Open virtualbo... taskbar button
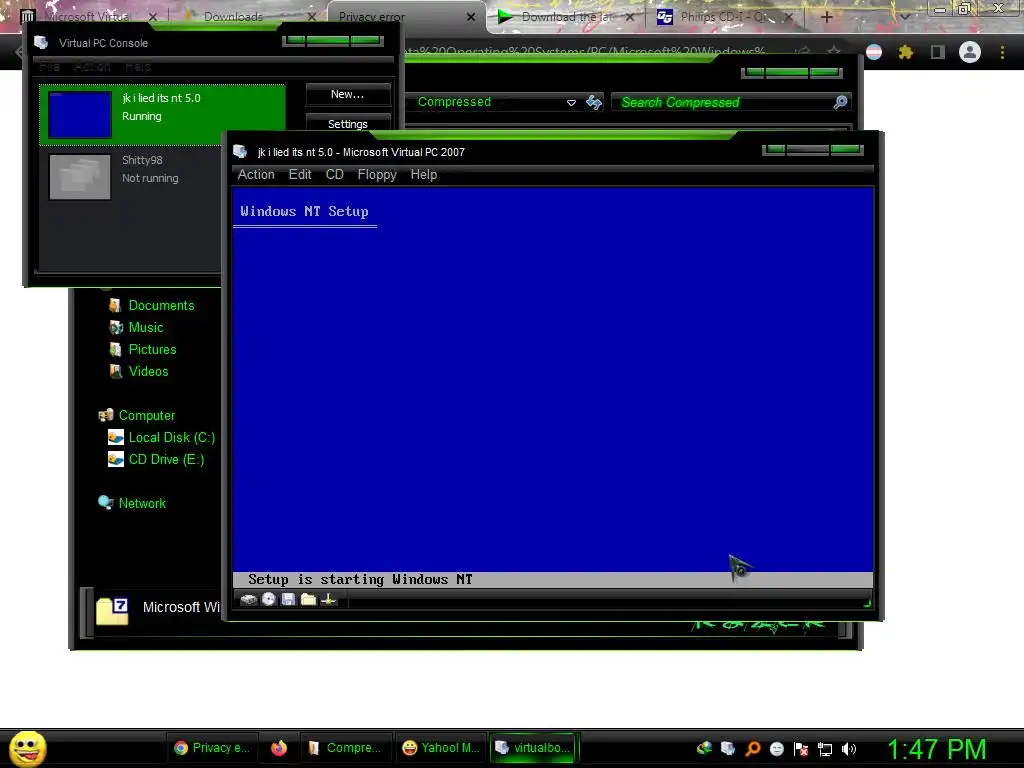This screenshot has height=768, width=1024. pos(533,748)
